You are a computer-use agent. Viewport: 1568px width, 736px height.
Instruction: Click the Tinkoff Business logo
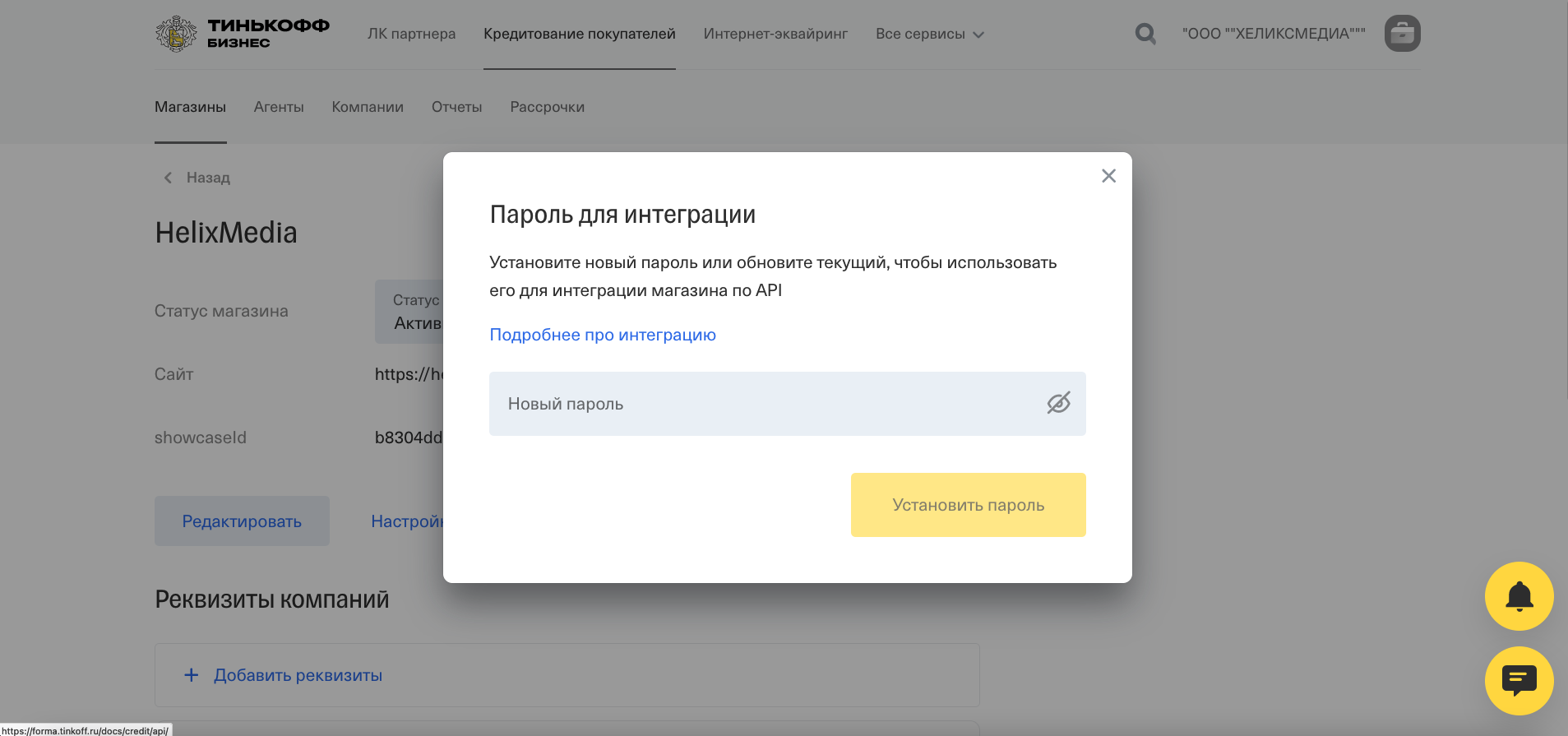click(243, 34)
